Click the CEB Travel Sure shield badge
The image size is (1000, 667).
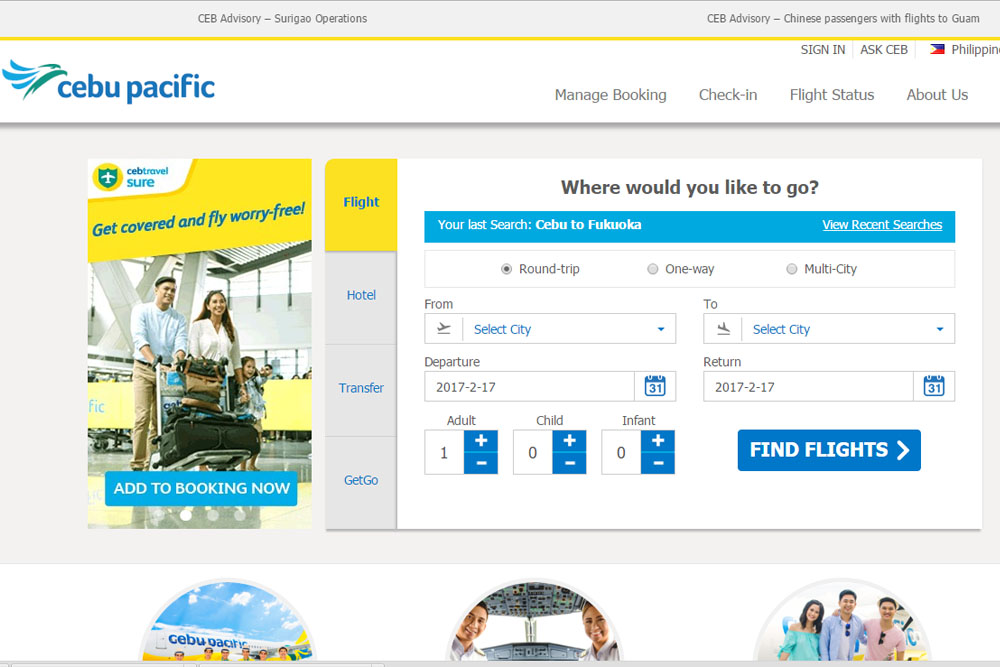tap(108, 177)
